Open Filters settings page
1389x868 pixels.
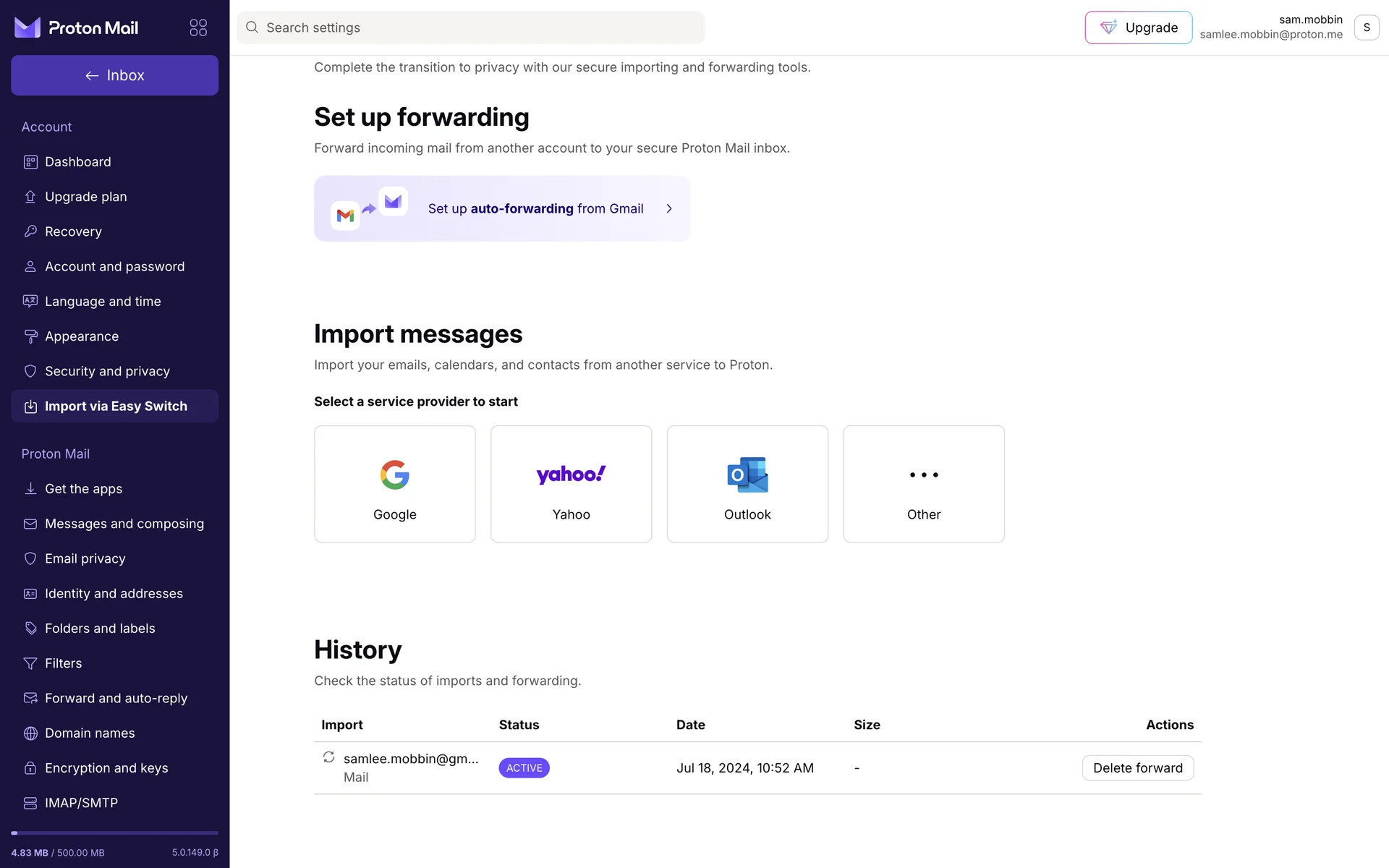[64, 663]
